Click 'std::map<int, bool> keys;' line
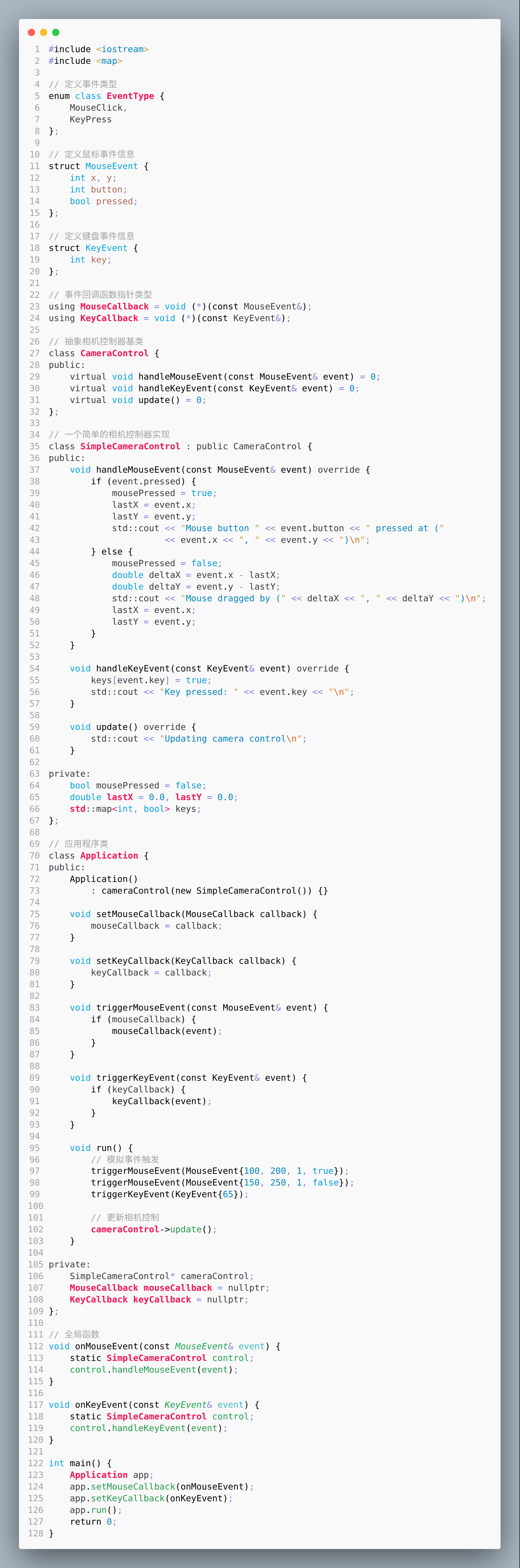520x1568 pixels. [x=136, y=808]
